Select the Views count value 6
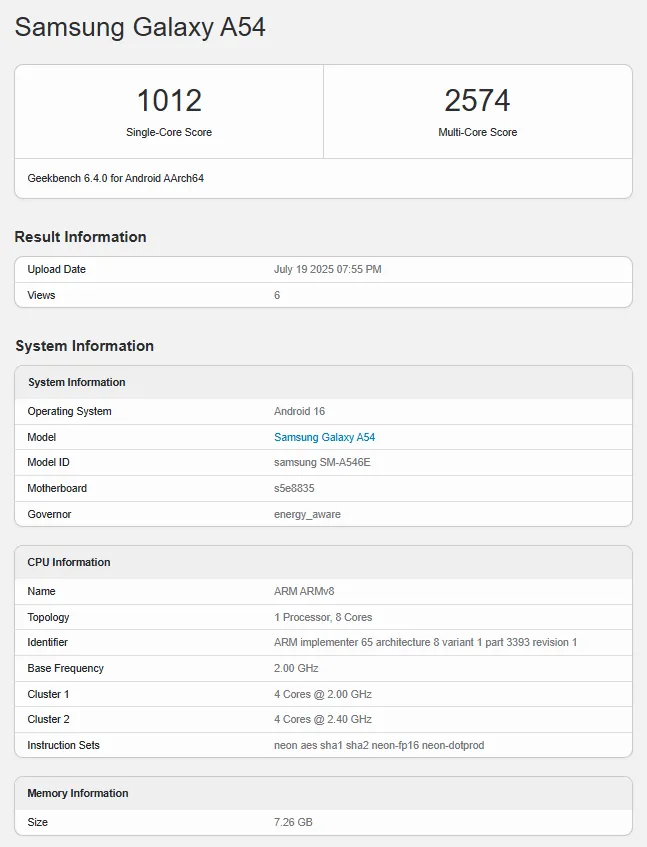Screen dimensions: 647x847 tap(277, 295)
